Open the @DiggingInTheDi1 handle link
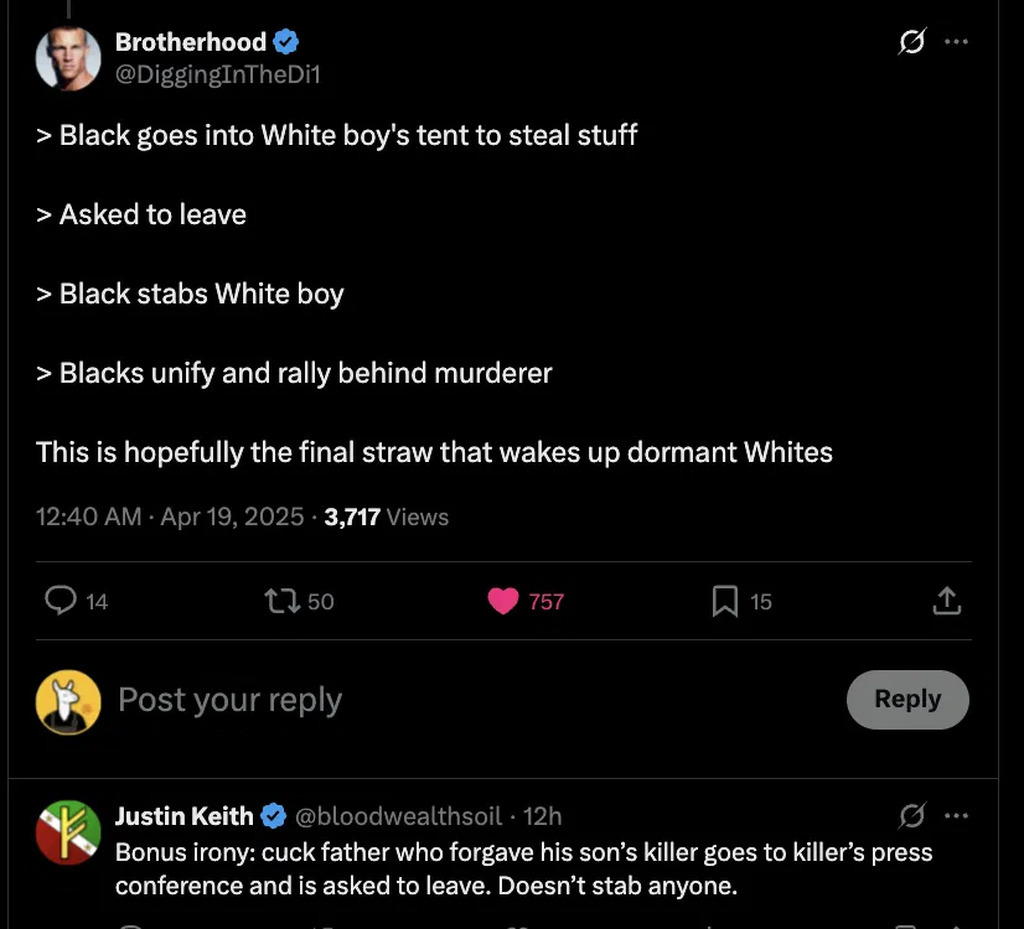Viewport: 1024px width, 929px height. 218,74
